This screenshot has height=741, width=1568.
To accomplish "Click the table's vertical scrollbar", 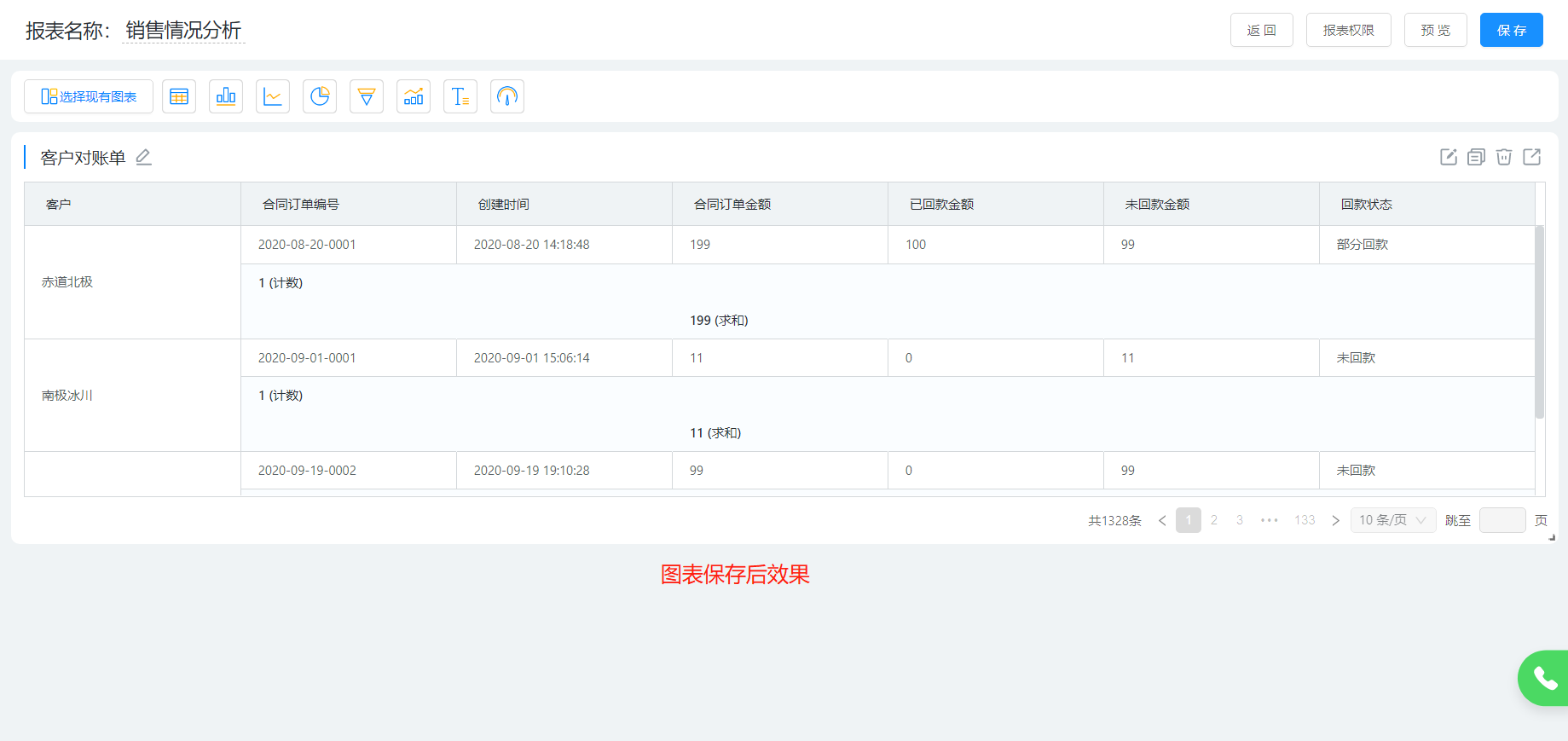I will click(x=1540, y=321).
